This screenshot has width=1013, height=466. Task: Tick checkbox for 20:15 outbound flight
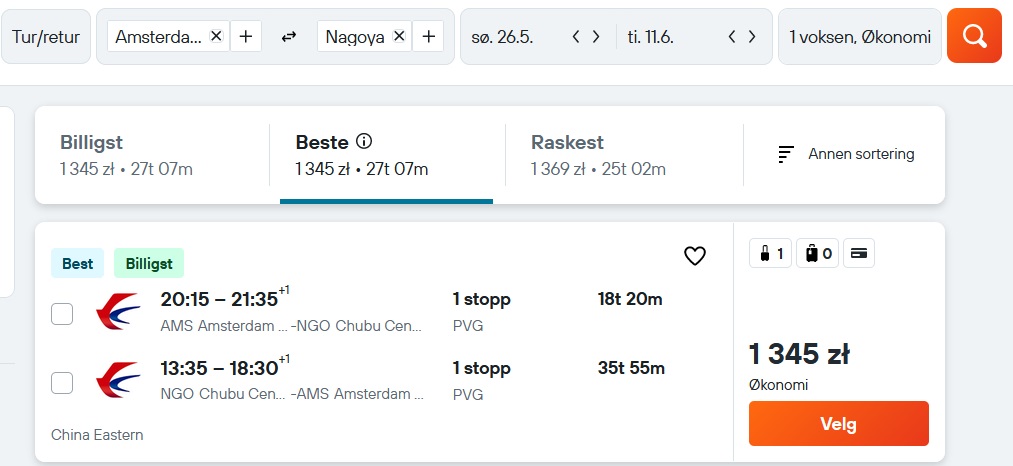pyautogui.click(x=62, y=314)
